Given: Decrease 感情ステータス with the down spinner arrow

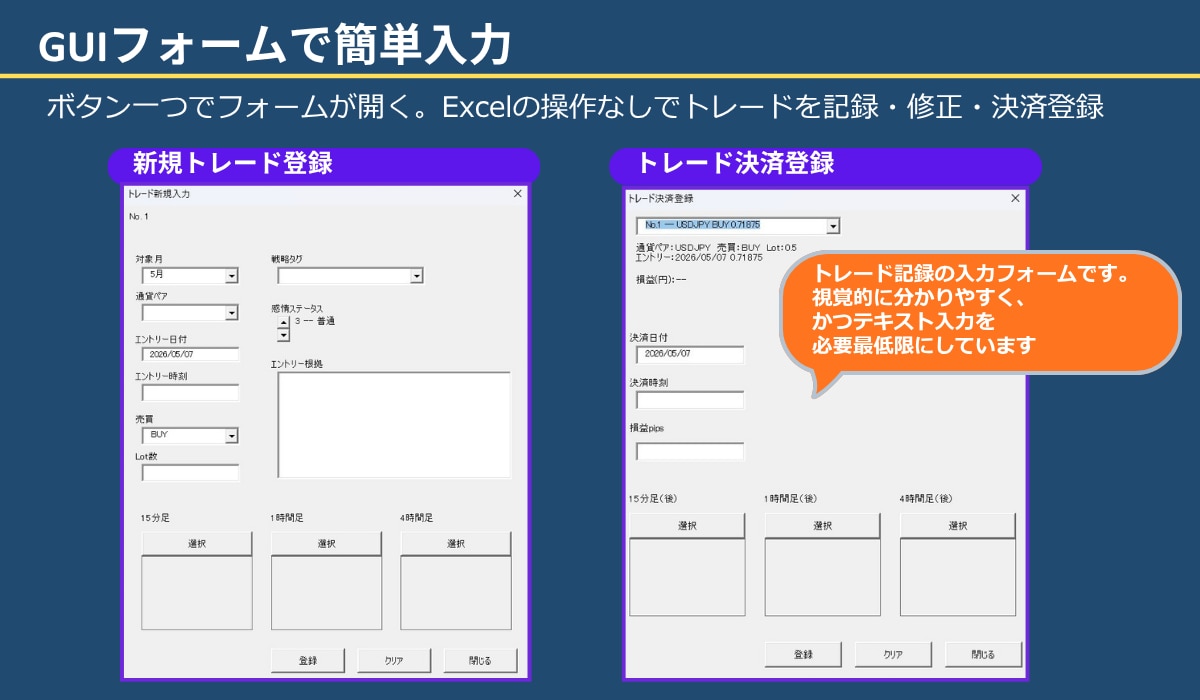Looking at the screenshot, I should coord(283,336).
